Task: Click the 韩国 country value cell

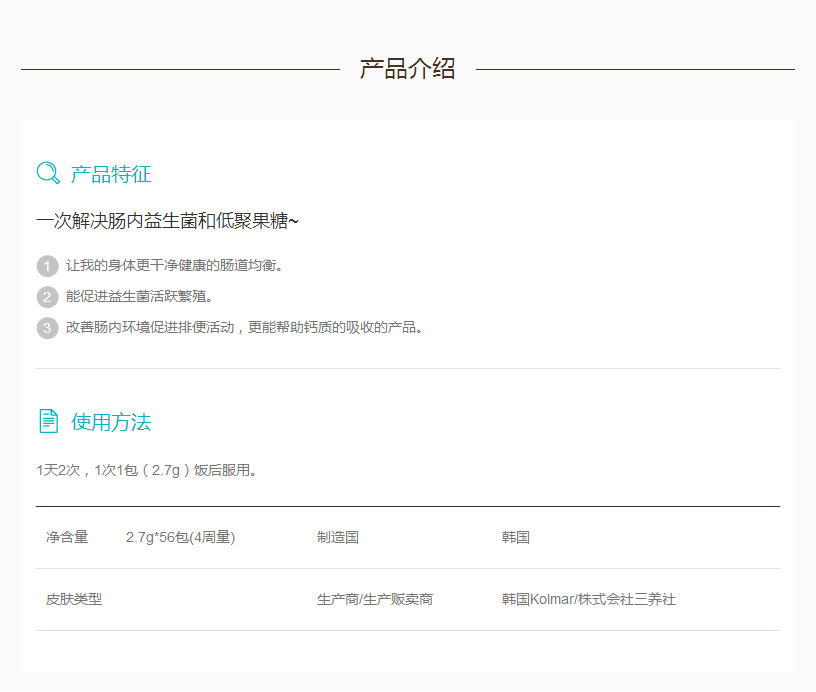Action: coord(516,538)
